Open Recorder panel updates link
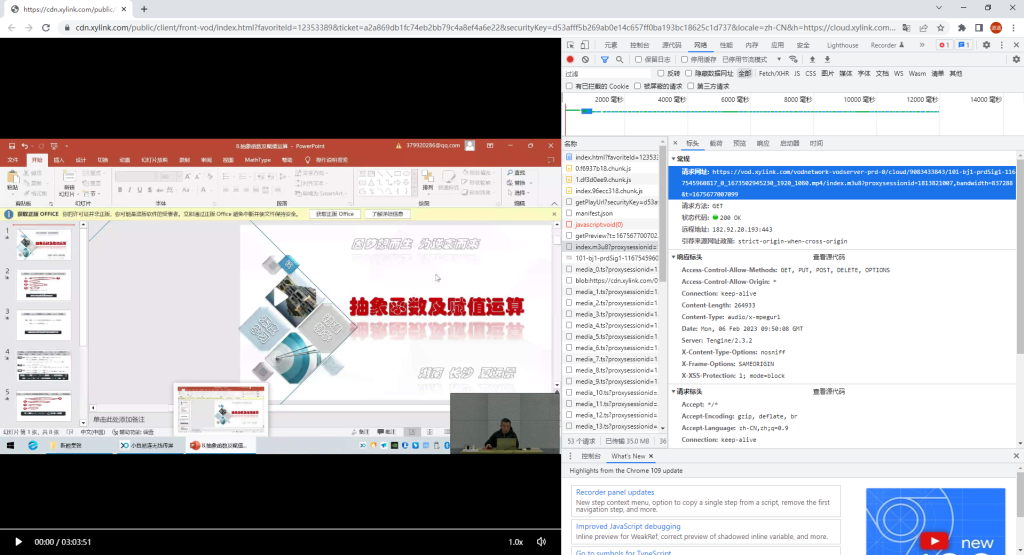1024x555 pixels. click(615, 492)
